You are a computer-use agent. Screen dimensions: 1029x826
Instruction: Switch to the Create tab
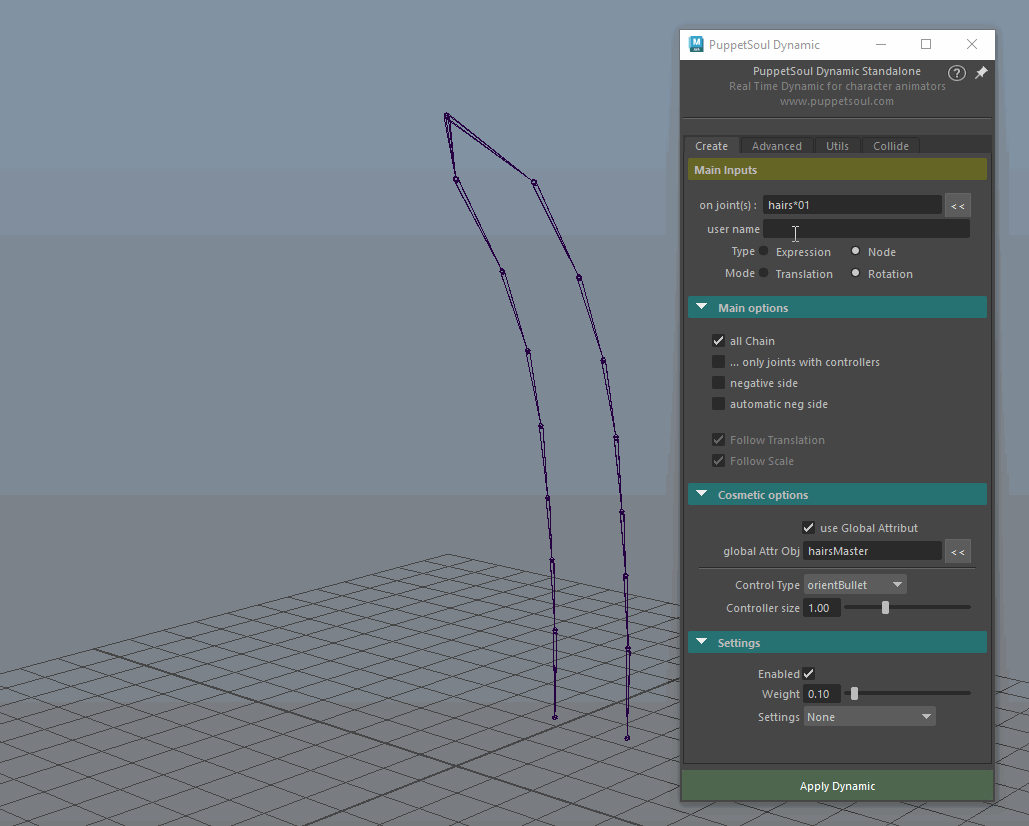pyautogui.click(x=711, y=146)
